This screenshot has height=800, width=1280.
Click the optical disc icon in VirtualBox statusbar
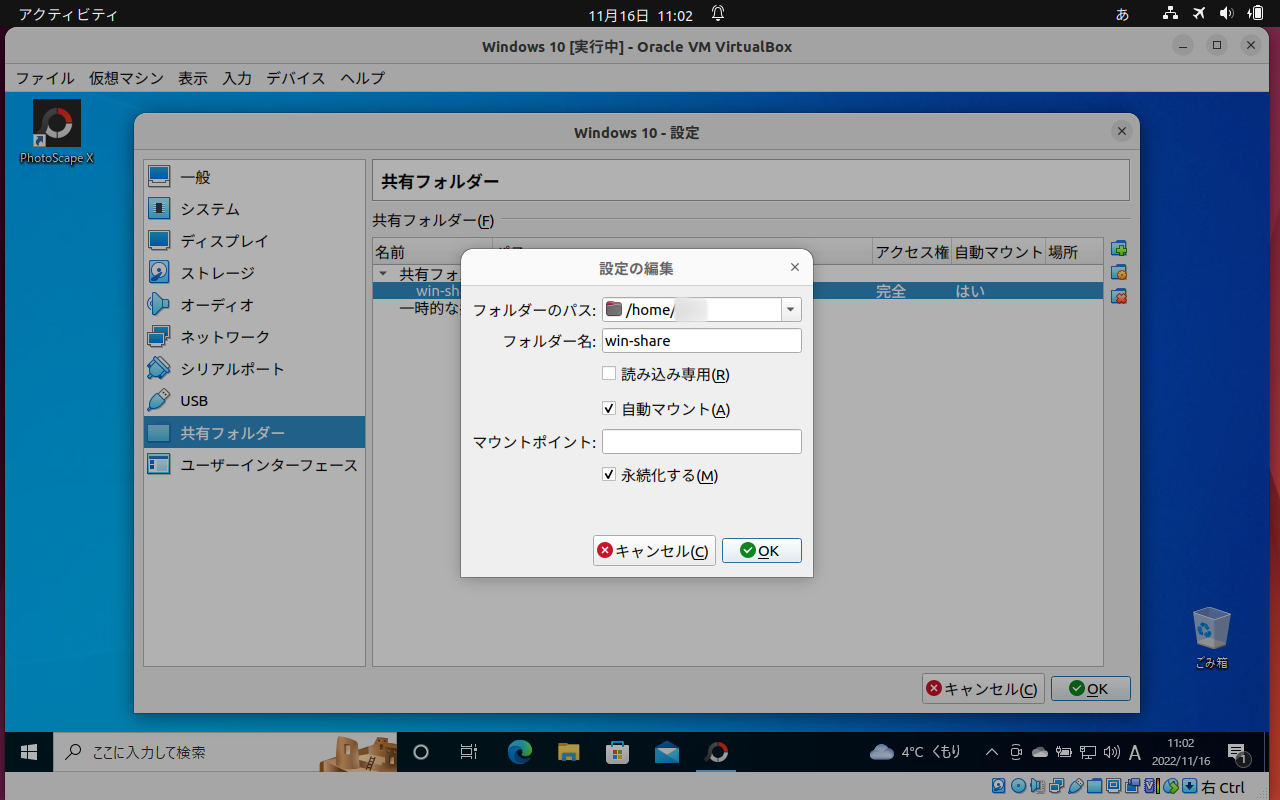[1016, 785]
